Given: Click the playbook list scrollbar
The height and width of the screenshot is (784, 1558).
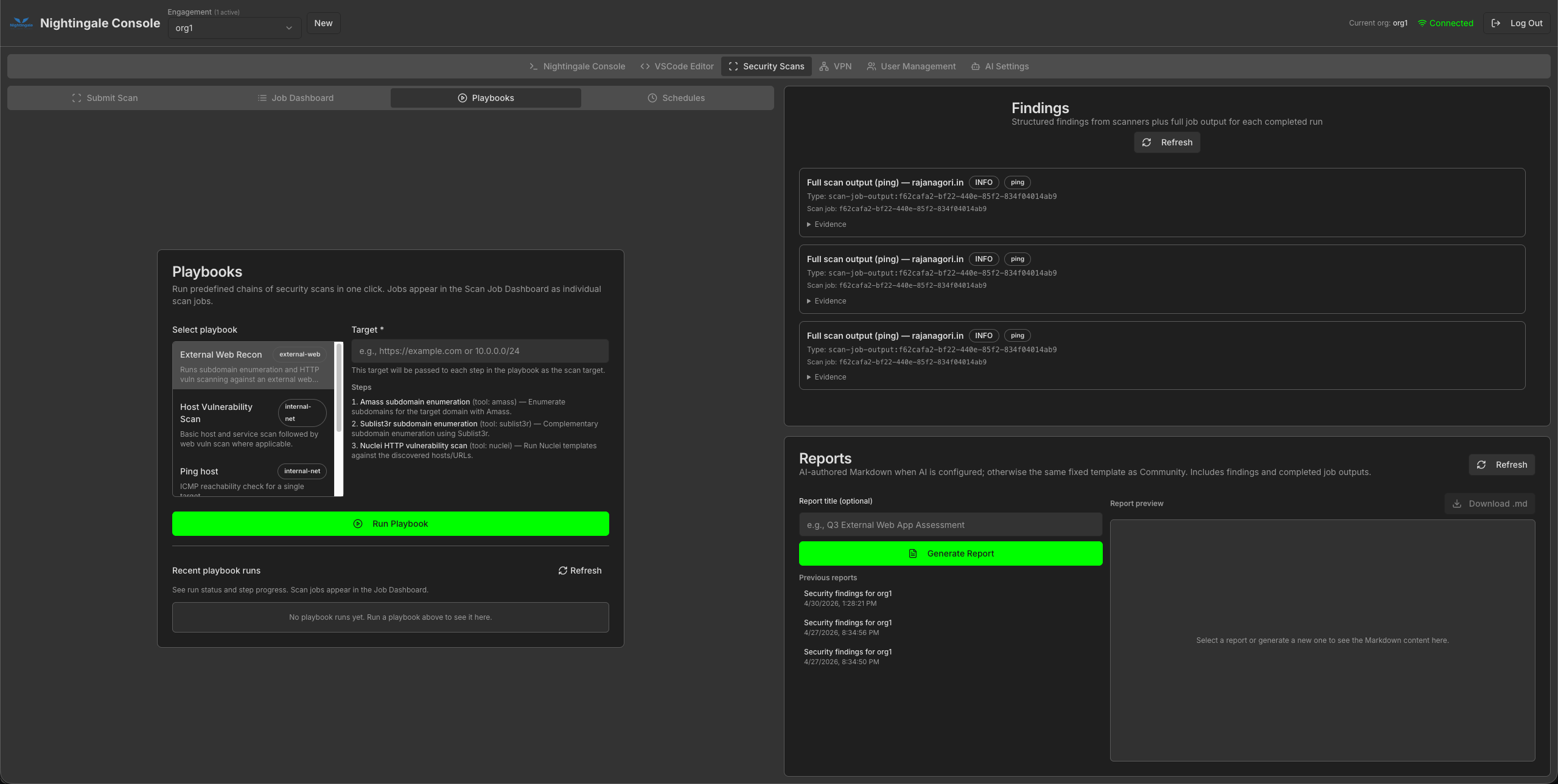Looking at the screenshot, I should (x=339, y=387).
